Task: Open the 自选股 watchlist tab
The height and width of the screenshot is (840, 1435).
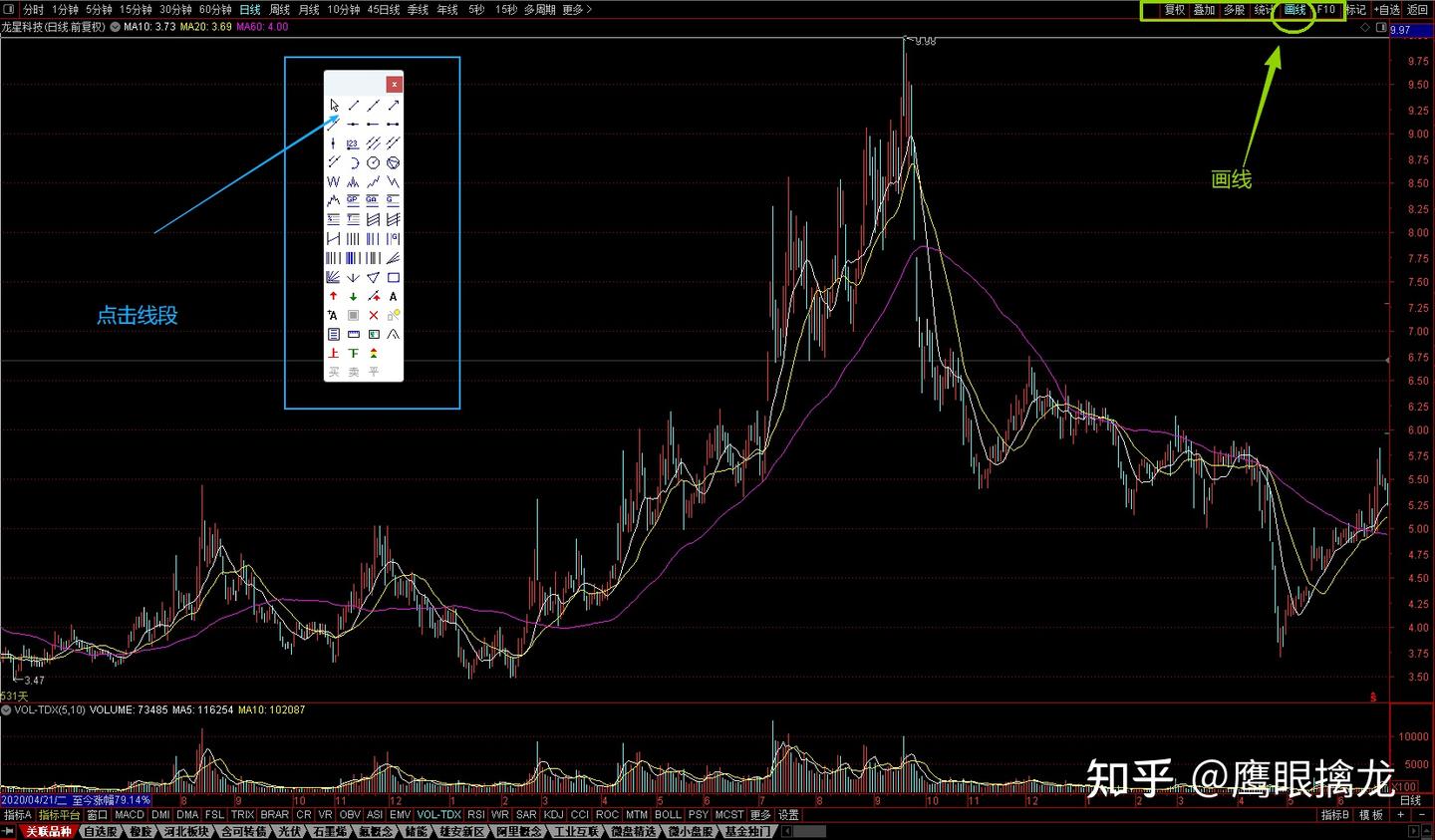Action: pos(101,831)
